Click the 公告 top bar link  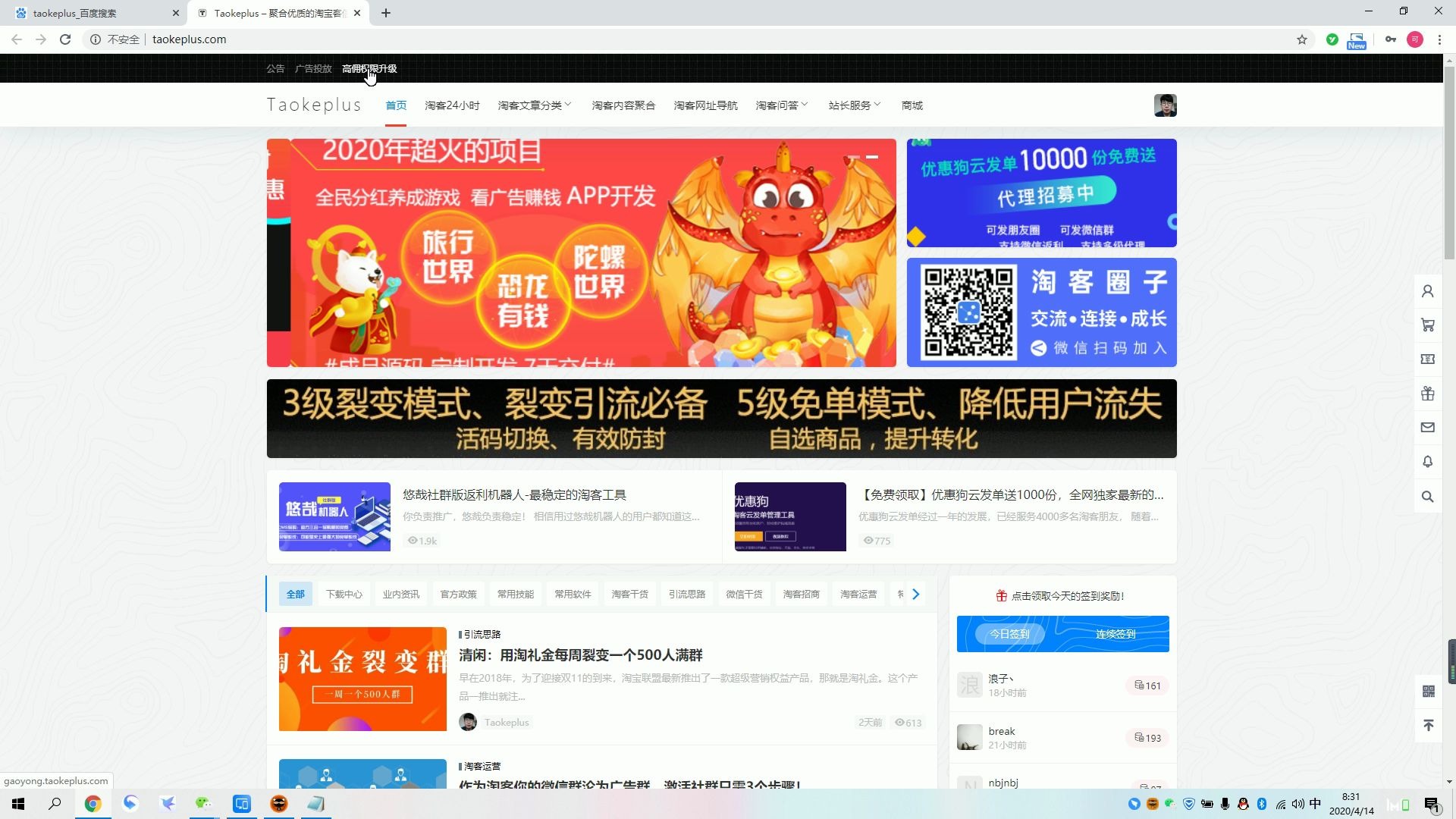275,69
